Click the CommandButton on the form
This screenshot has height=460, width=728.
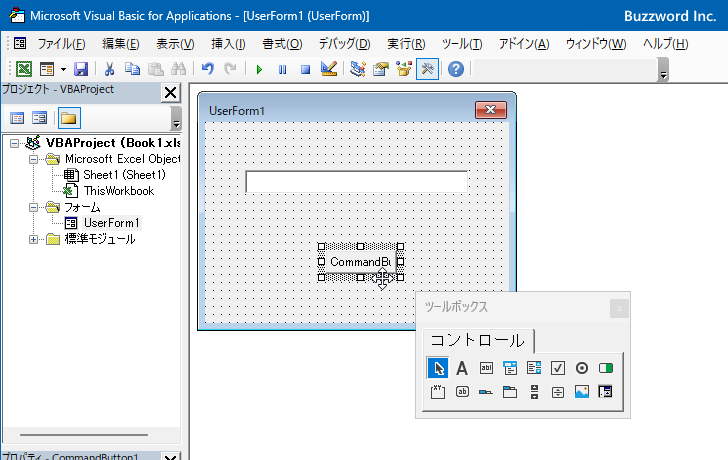(360, 262)
